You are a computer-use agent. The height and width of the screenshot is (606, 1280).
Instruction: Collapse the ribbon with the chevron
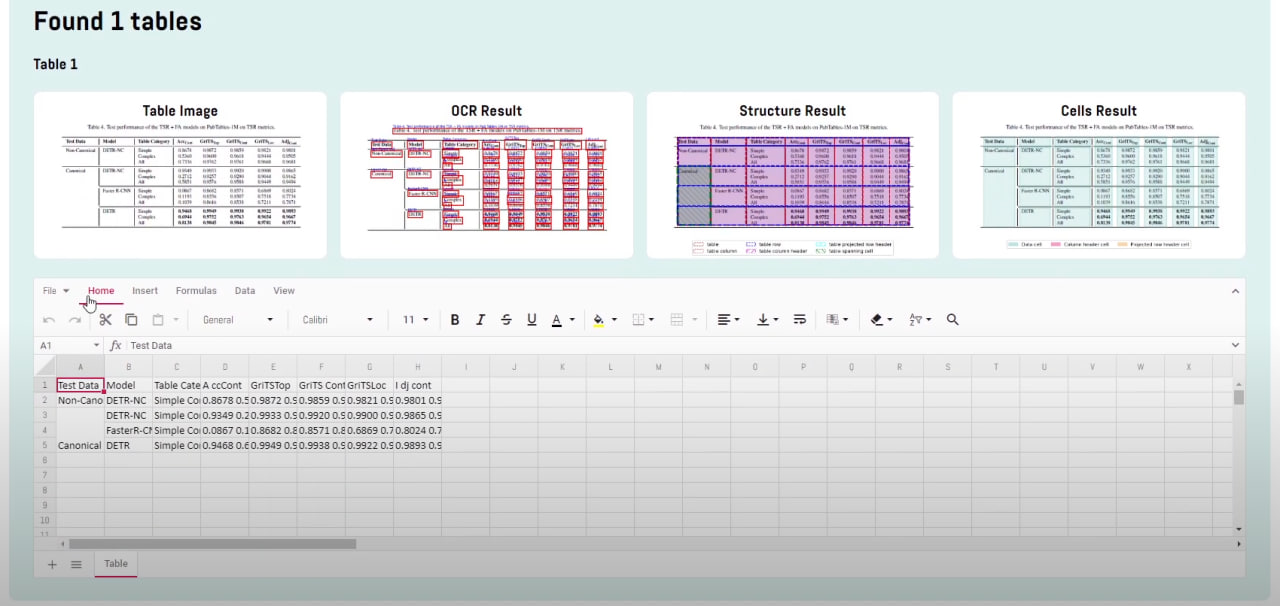pos(1235,291)
